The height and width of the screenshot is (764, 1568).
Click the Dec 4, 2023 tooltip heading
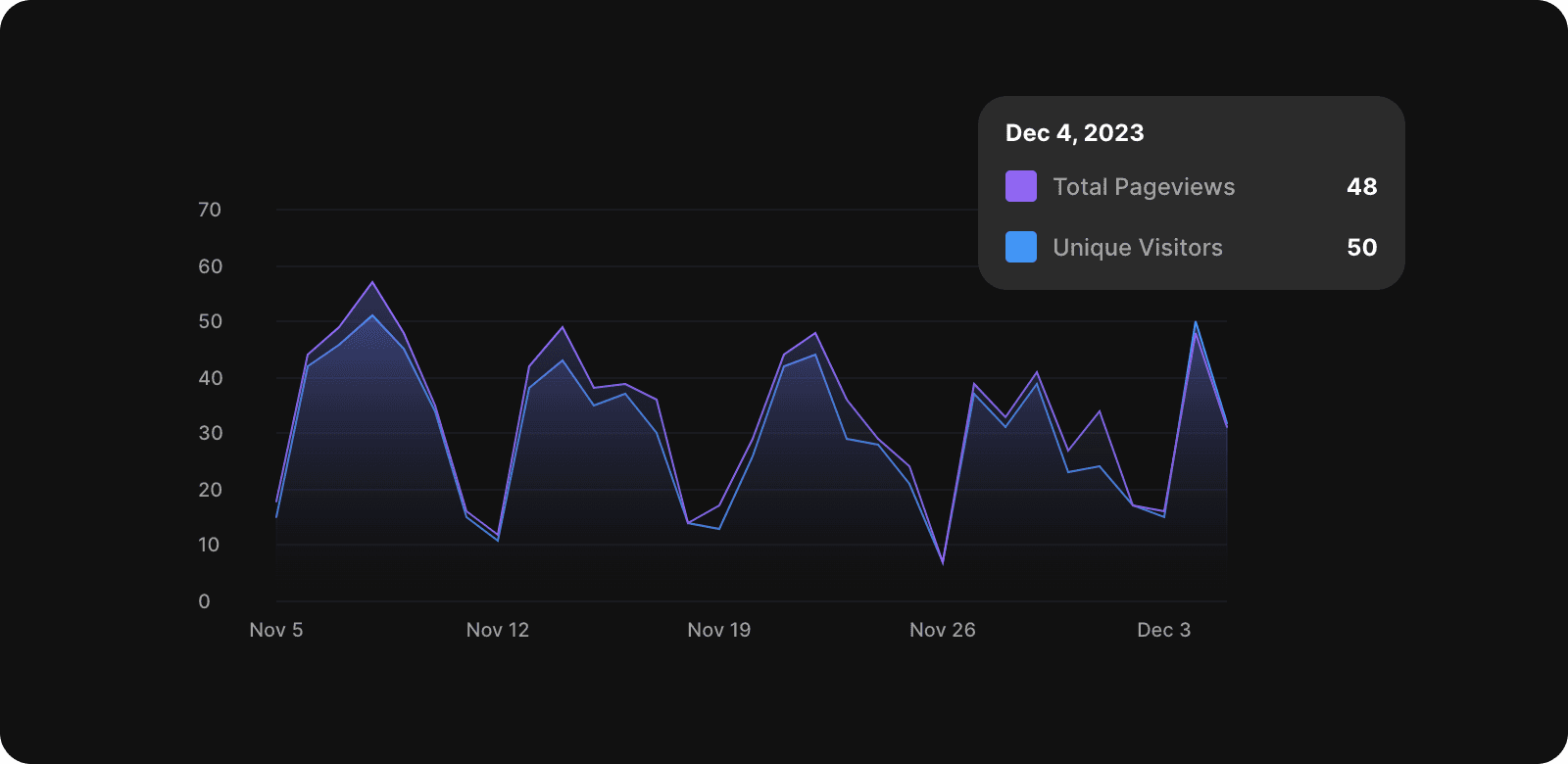tap(1075, 133)
